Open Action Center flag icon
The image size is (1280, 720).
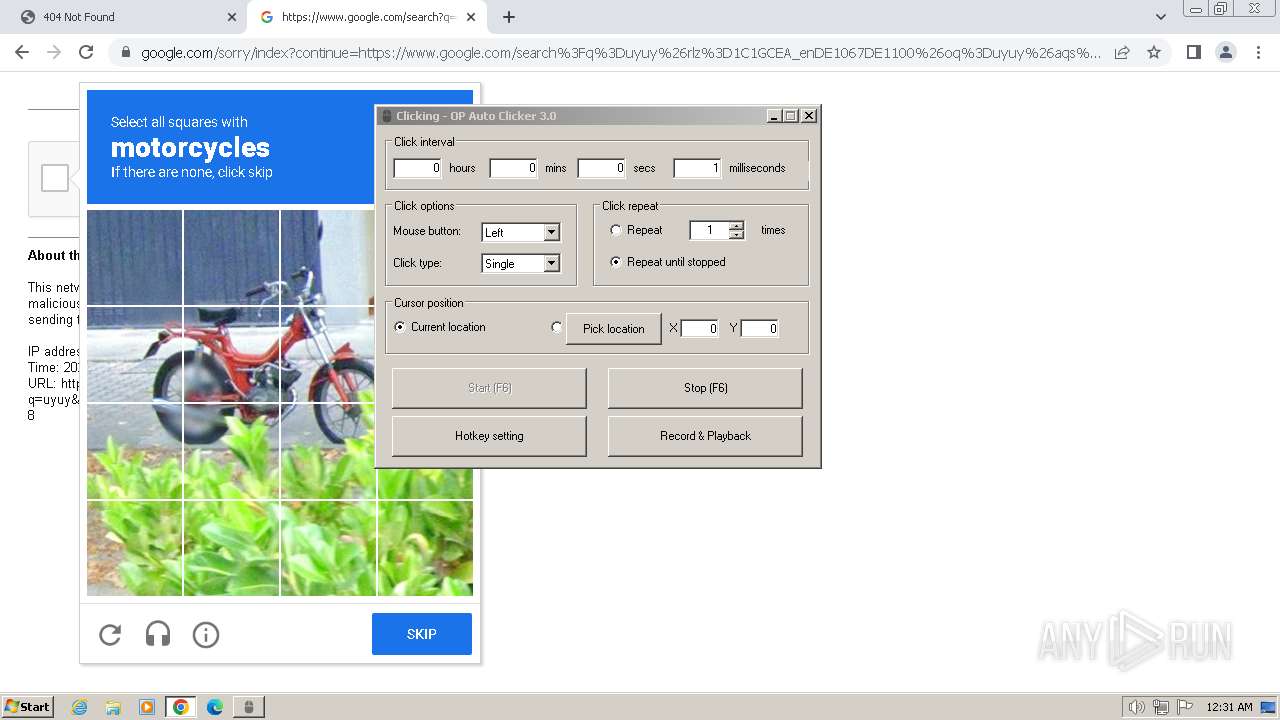coord(1185,707)
